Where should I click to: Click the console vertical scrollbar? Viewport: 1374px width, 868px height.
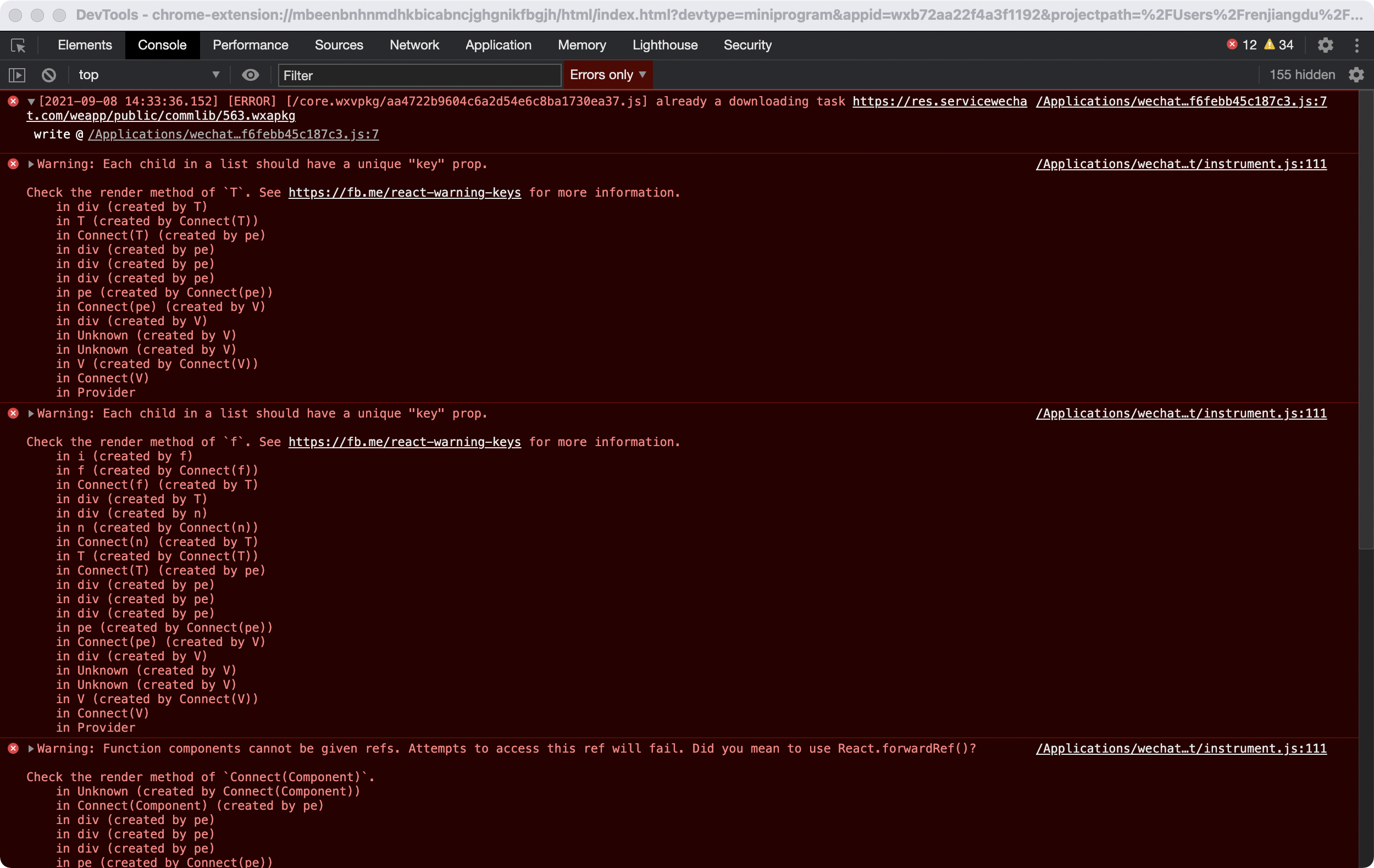(1365, 319)
